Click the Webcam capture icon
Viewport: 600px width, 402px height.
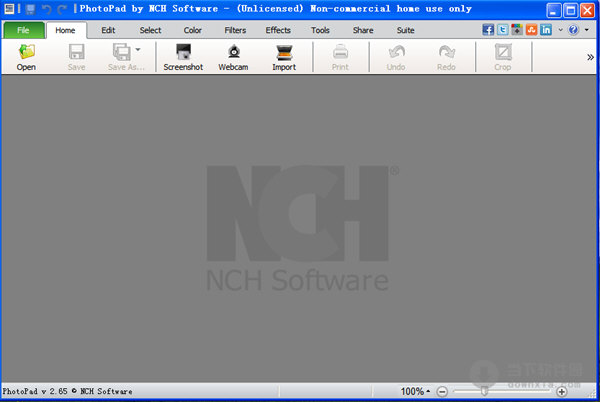(234, 52)
